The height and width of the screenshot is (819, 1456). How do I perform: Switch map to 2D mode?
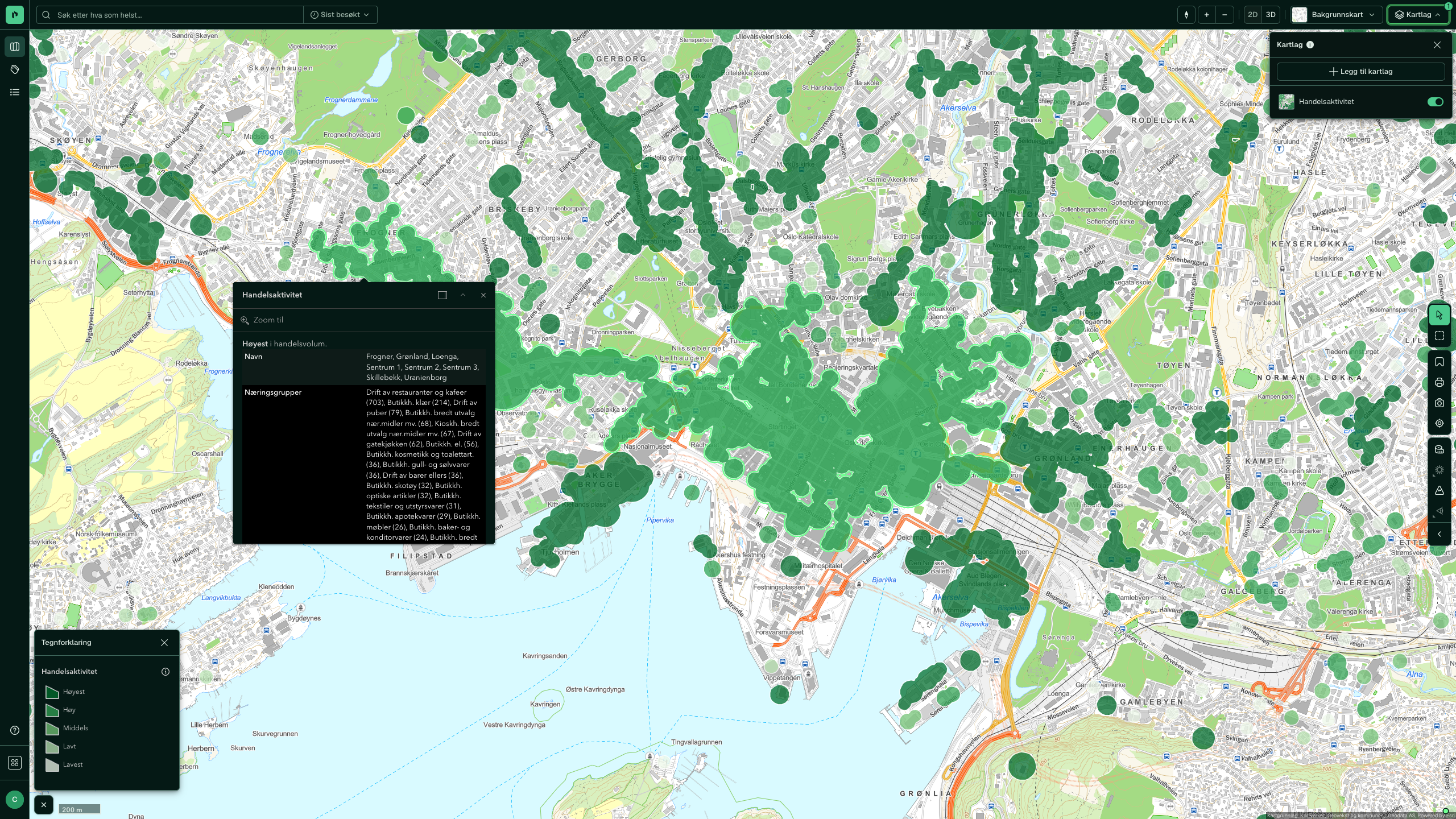click(x=1252, y=15)
